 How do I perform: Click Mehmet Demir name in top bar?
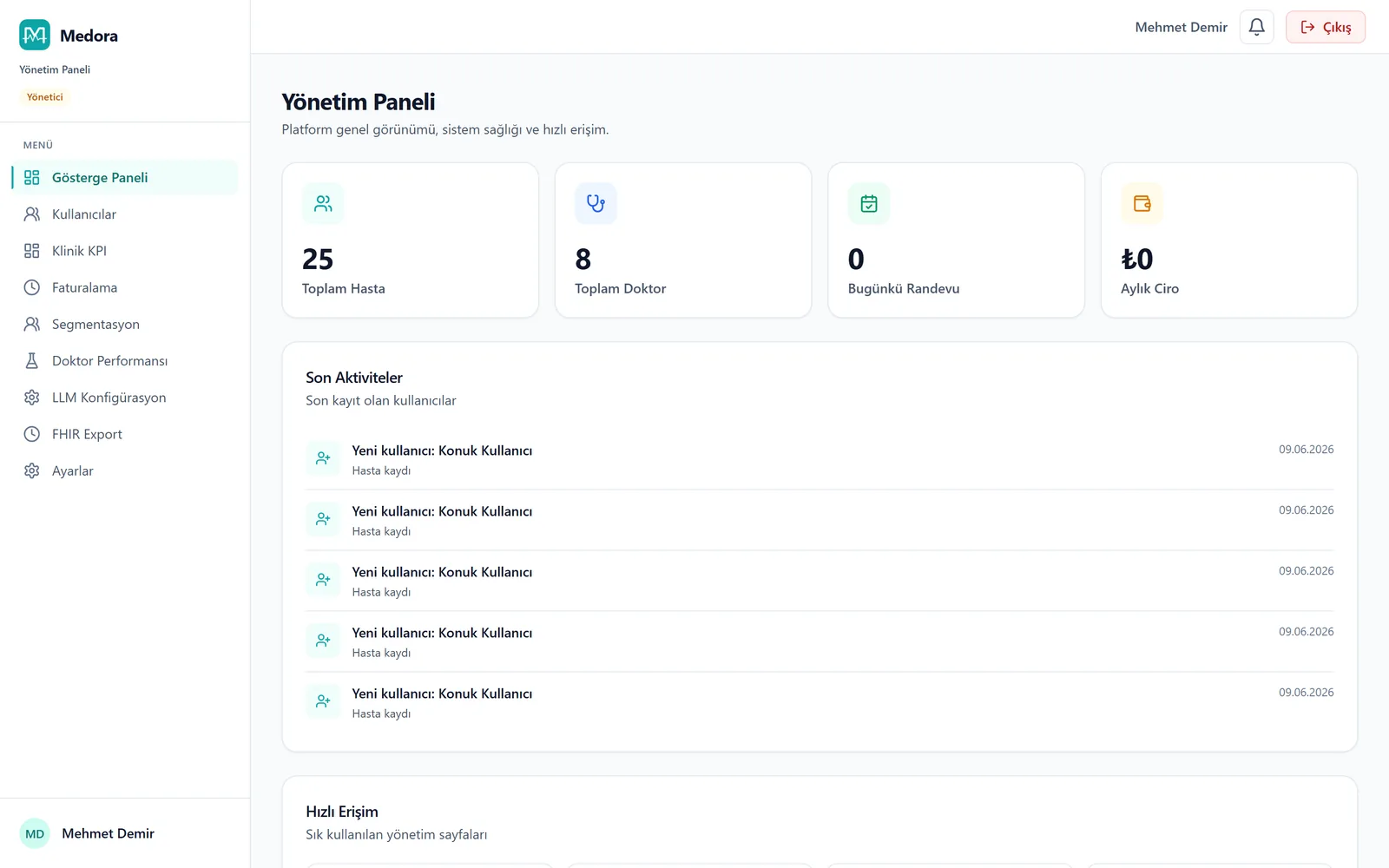(1181, 27)
